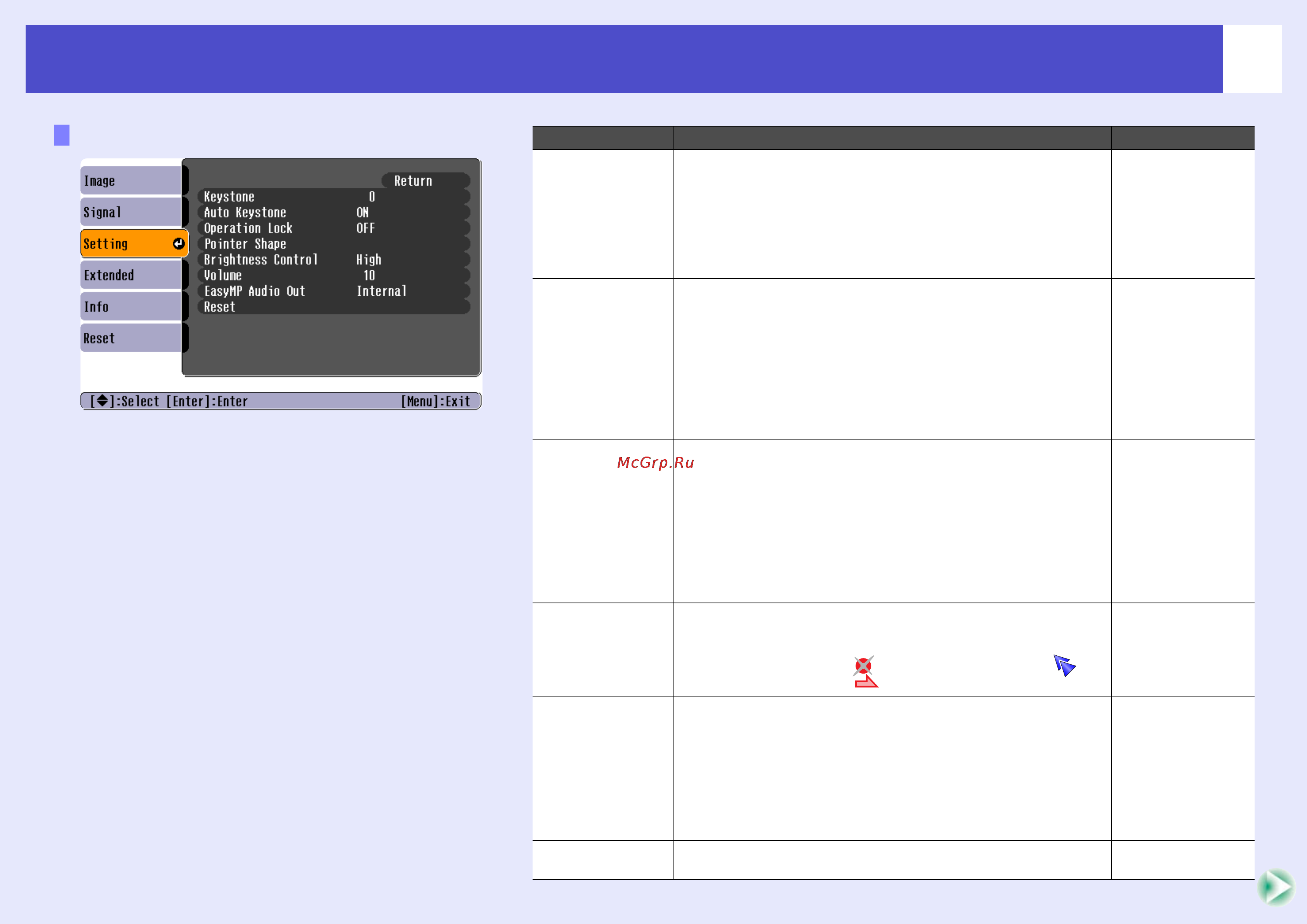Click the [Menu]:Exit hint text
This screenshot has width=1307, height=924.
436,401
